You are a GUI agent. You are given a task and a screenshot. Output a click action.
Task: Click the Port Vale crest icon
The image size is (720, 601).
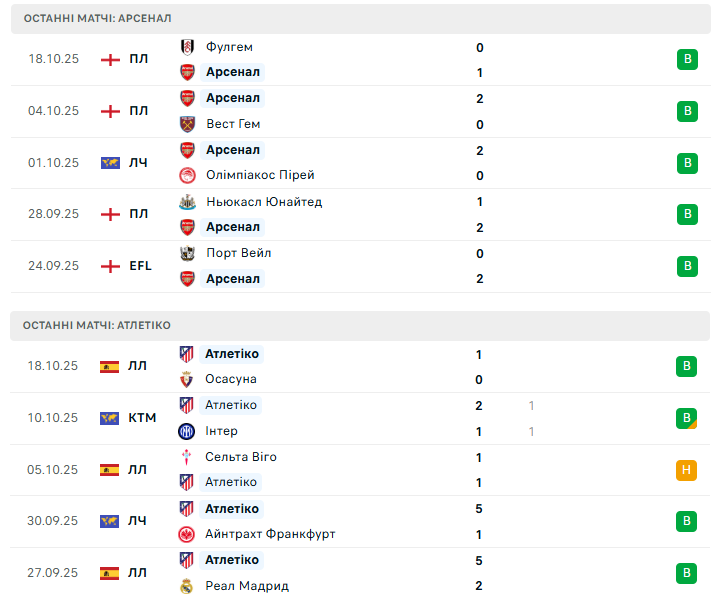(x=187, y=253)
